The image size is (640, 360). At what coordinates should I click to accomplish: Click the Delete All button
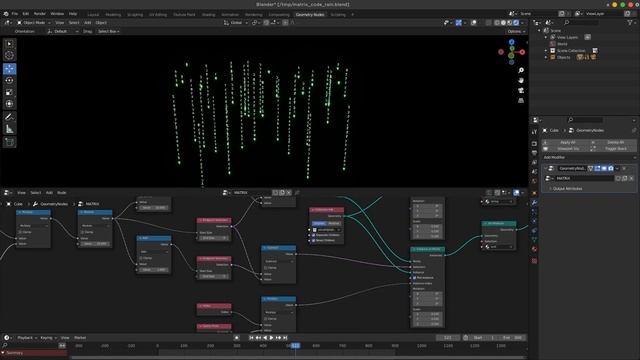point(613,142)
